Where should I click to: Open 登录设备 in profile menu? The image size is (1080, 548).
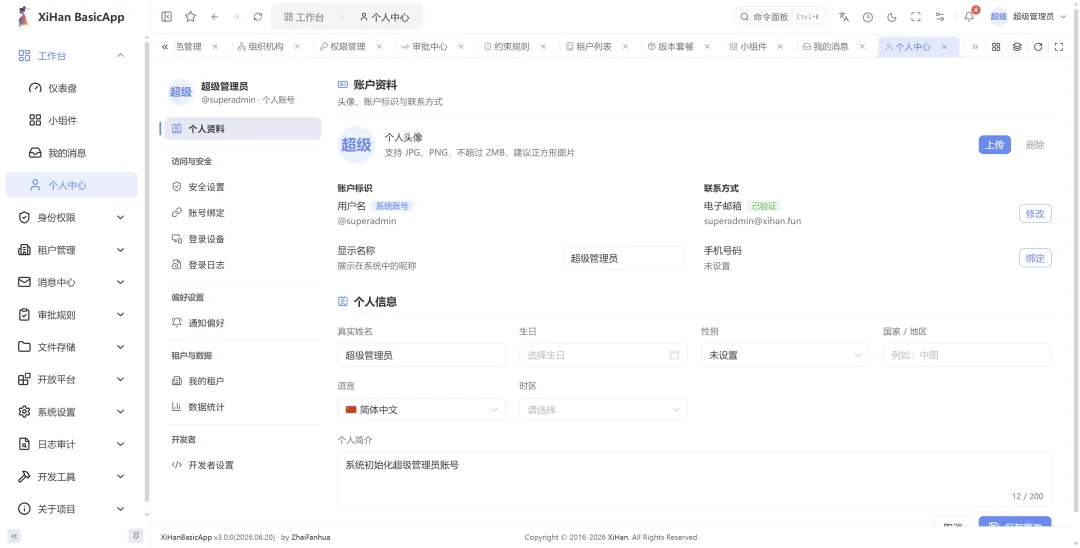(x=243, y=239)
